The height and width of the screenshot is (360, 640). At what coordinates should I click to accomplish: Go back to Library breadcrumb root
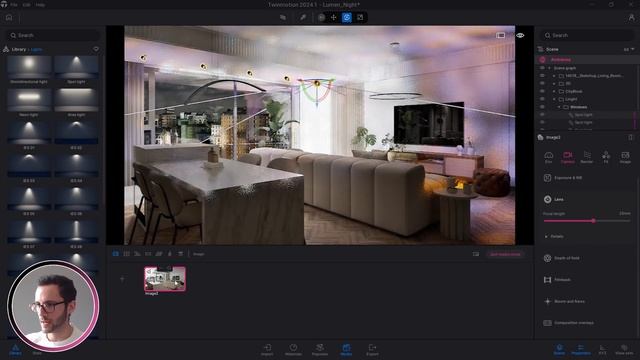click(x=19, y=49)
